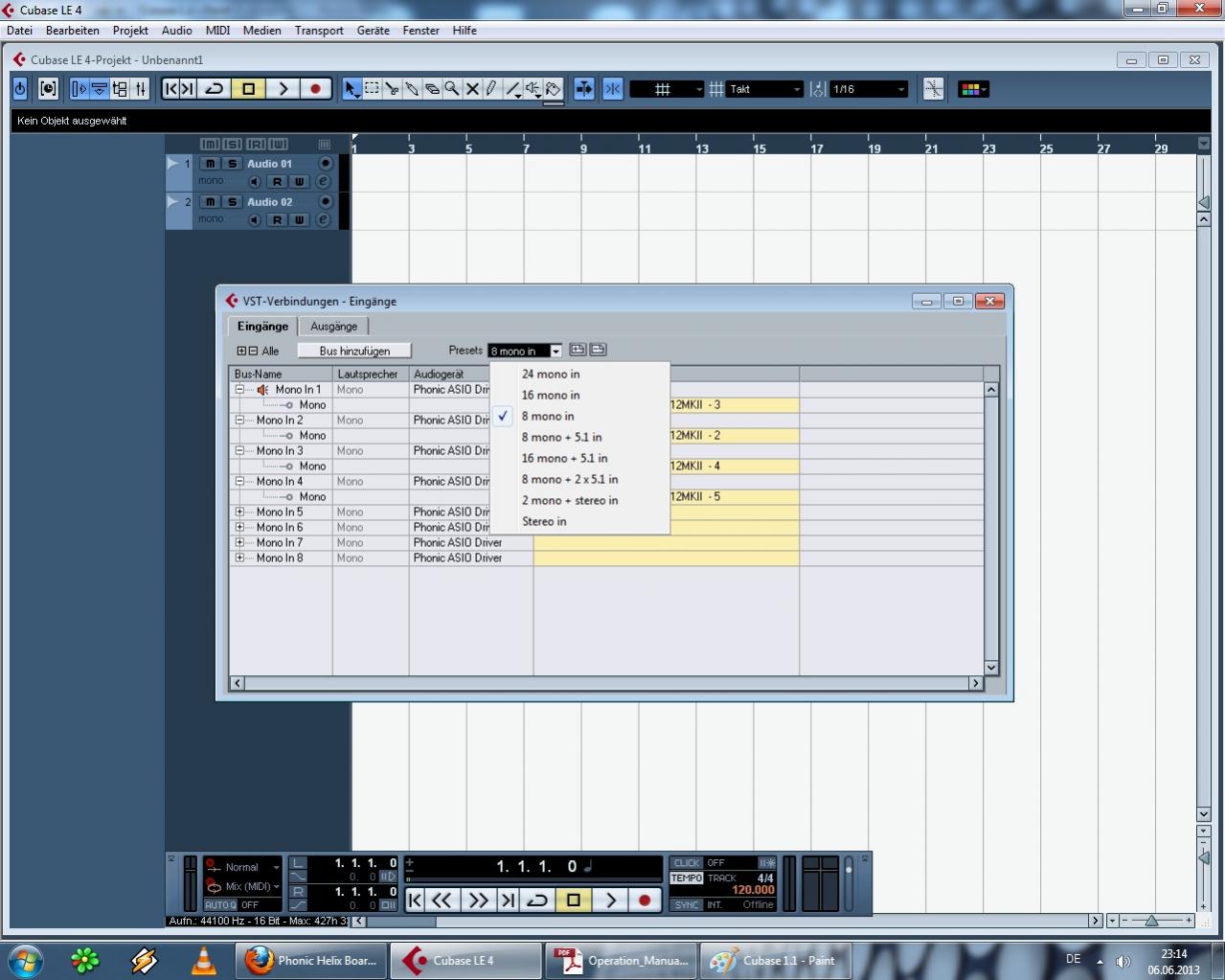Open the Transport menu

(319, 31)
